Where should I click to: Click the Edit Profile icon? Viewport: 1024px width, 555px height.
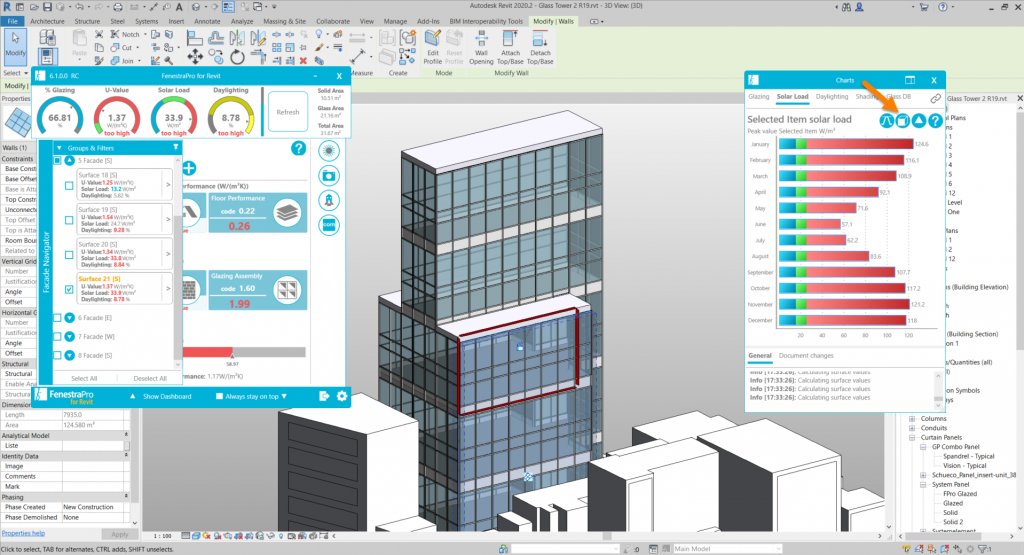pos(432,47)
